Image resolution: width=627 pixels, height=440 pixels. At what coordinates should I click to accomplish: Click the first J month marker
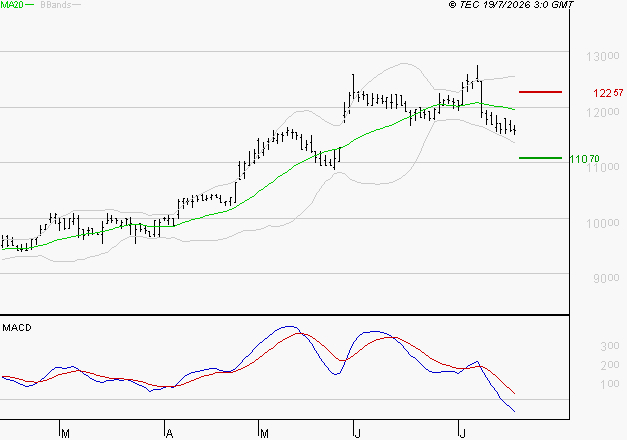coord(358,434)
